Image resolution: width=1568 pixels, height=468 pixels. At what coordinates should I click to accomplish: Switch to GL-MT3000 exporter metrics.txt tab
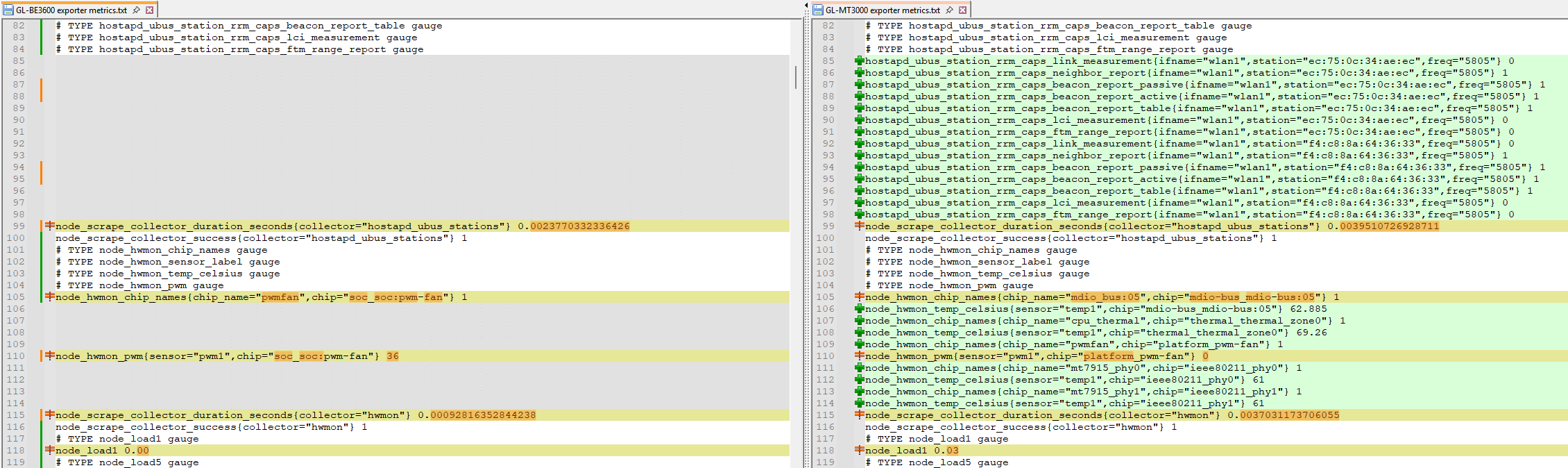(x=882, y=10)
